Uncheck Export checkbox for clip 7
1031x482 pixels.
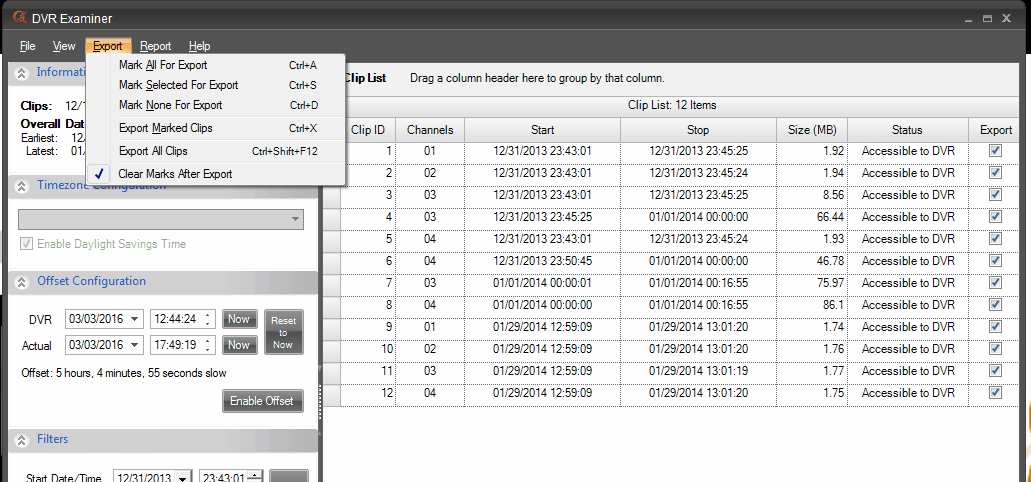click(995, 283)
